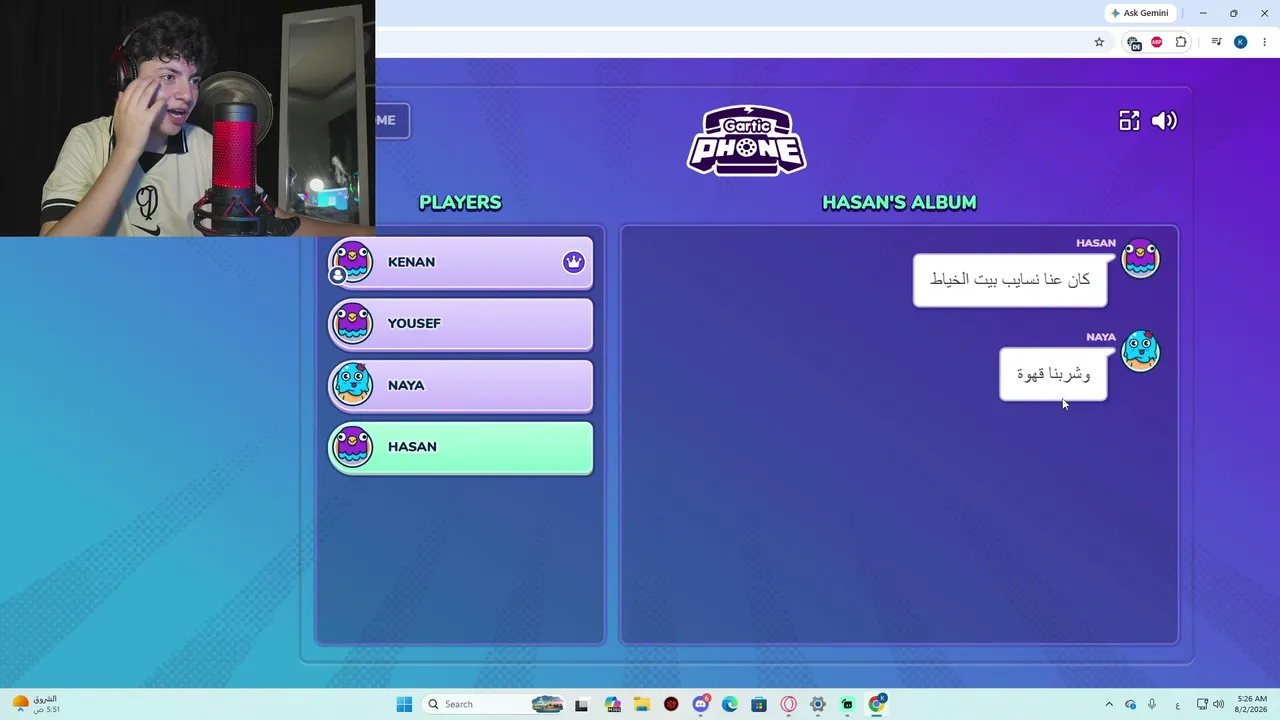Bookmark this page with the star icon

1099,42
